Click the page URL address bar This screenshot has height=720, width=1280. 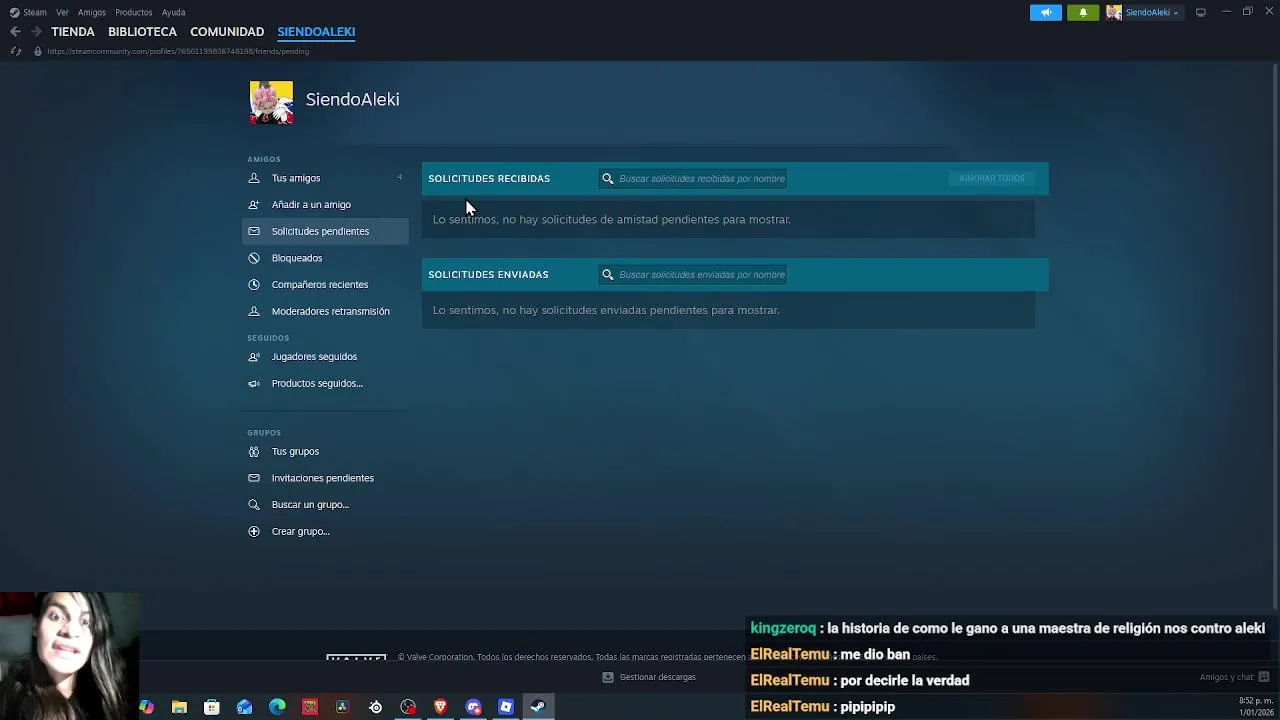pyautogui.click(x=178, y=51)
